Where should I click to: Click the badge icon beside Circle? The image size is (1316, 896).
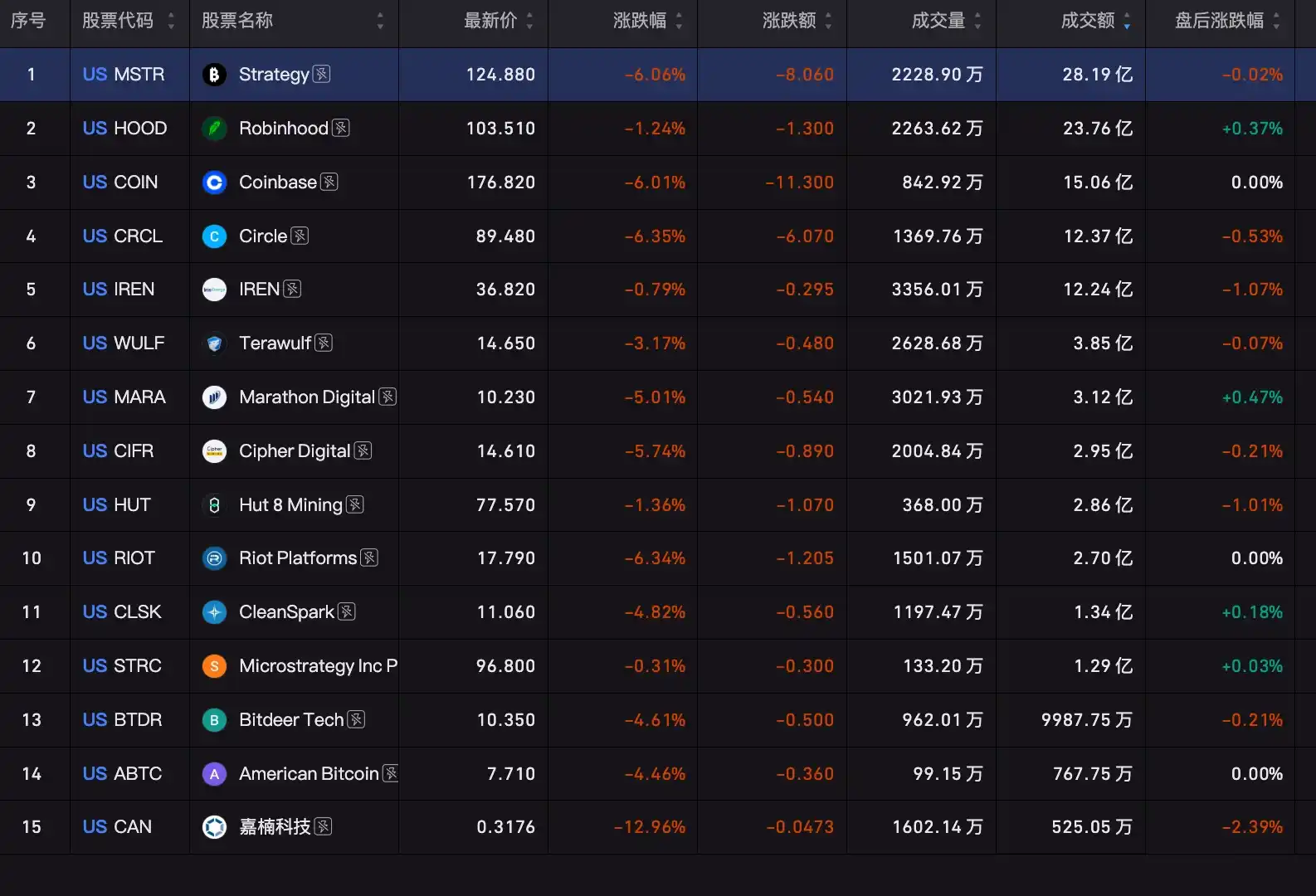pos(300,236)
